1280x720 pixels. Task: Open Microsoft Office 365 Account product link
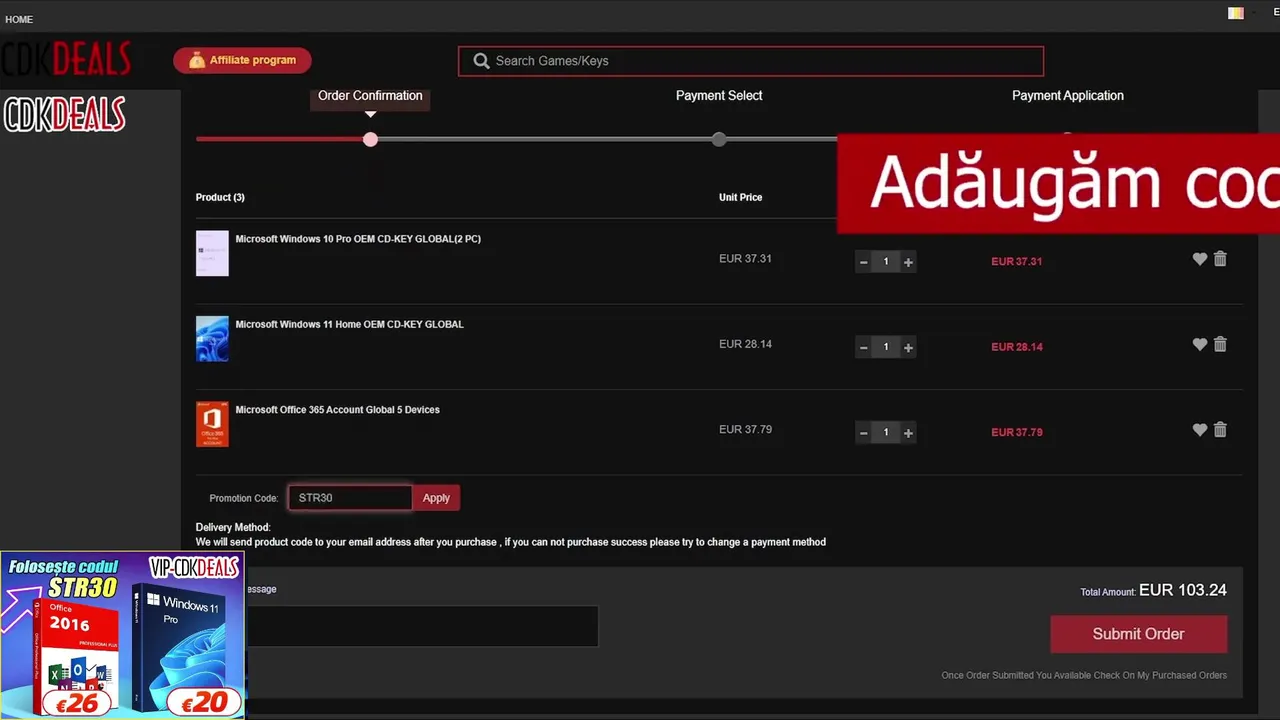pos(337,410)
